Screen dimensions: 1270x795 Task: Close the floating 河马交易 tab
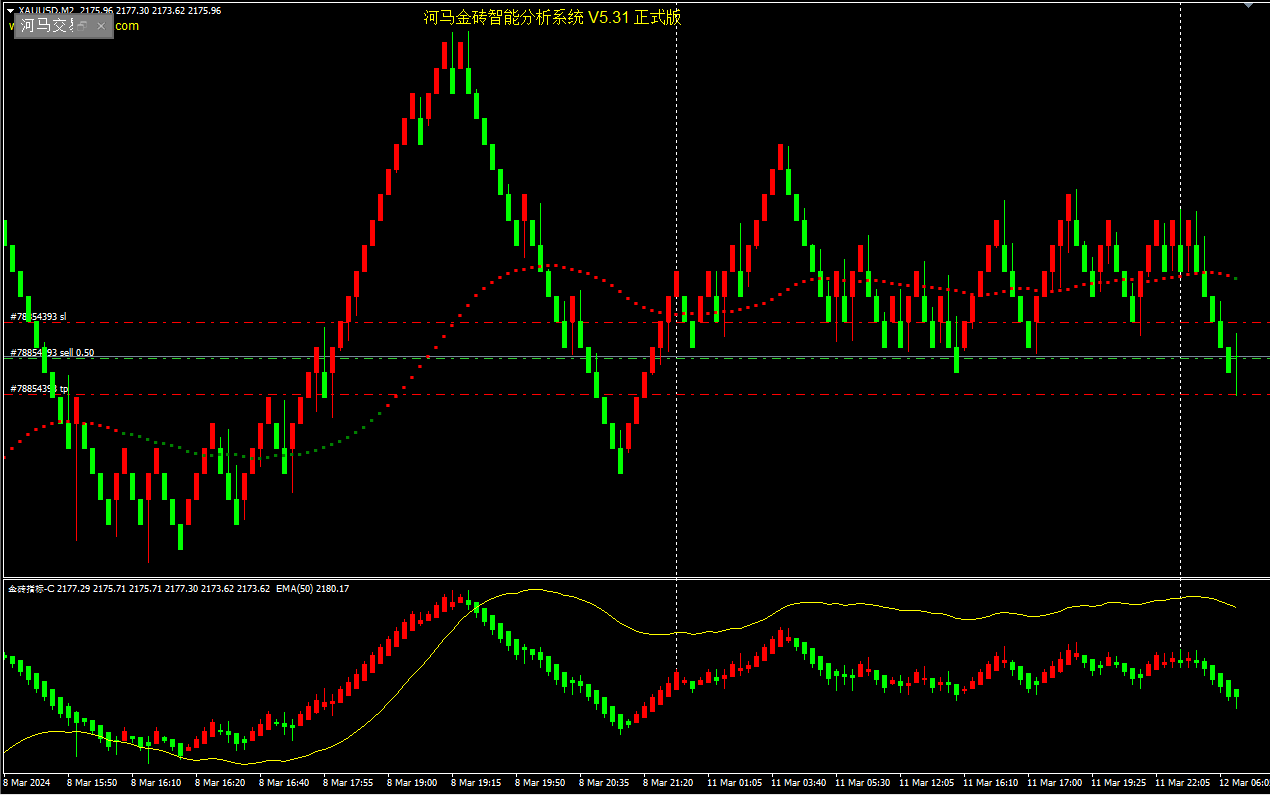point(101,25)
